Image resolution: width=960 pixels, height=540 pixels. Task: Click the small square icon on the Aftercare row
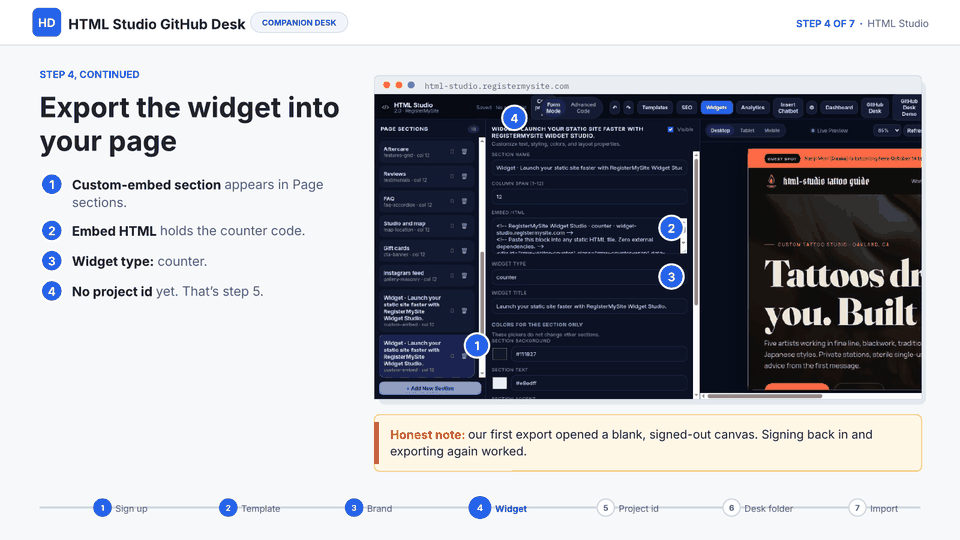pos(452,151)
